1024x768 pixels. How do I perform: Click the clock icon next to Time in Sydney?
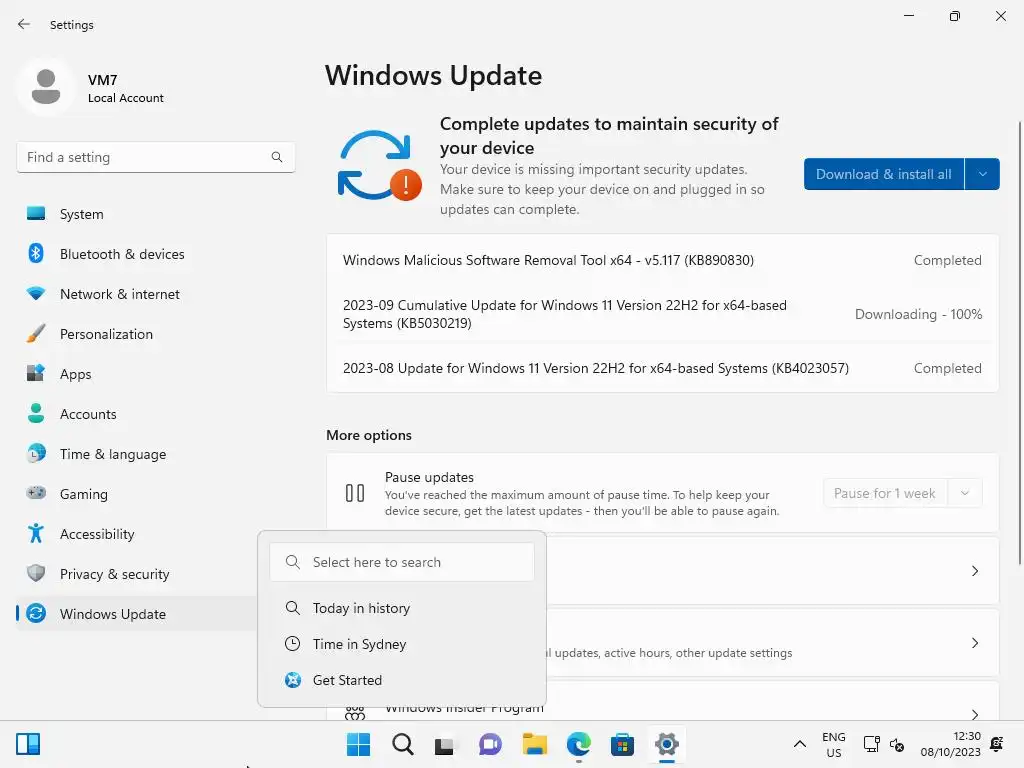tap(293, 644)
